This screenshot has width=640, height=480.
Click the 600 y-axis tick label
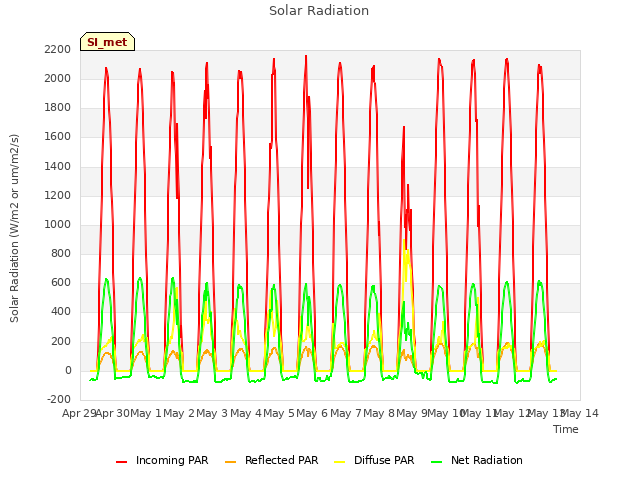(x=61, y=282)
